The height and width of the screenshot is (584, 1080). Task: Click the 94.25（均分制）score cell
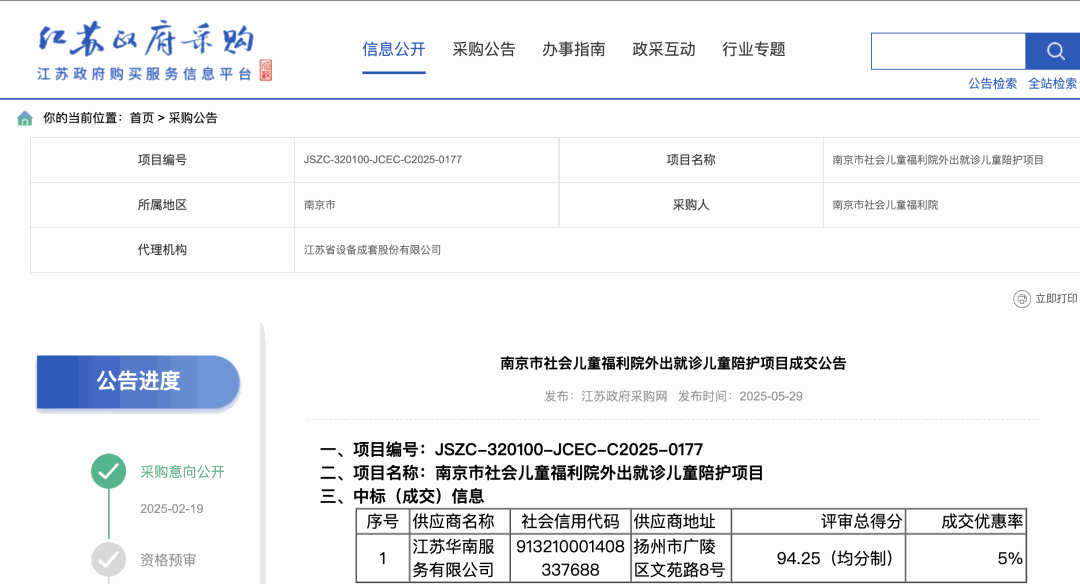point(818,559)
